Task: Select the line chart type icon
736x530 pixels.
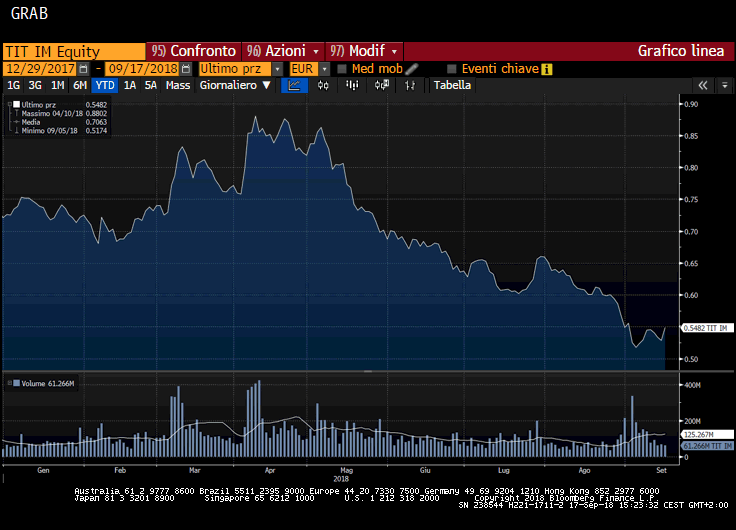Action: (294, 85)
